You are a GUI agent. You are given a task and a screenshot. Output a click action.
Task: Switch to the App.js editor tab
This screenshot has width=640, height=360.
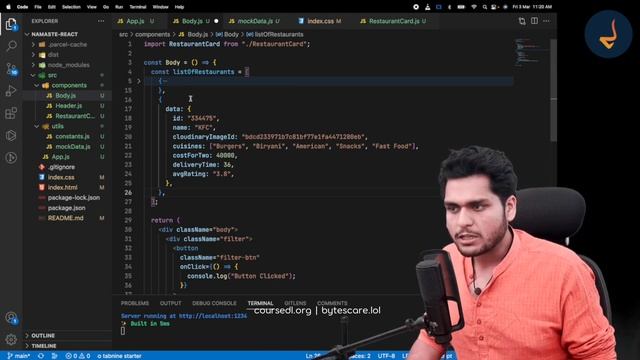(x=136, y=21)
